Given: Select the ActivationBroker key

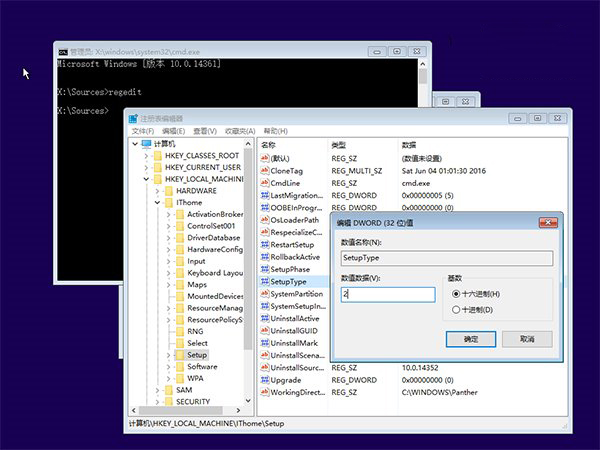Looking at the screenshot, I should pyautogui.click(x=215, y=214).
